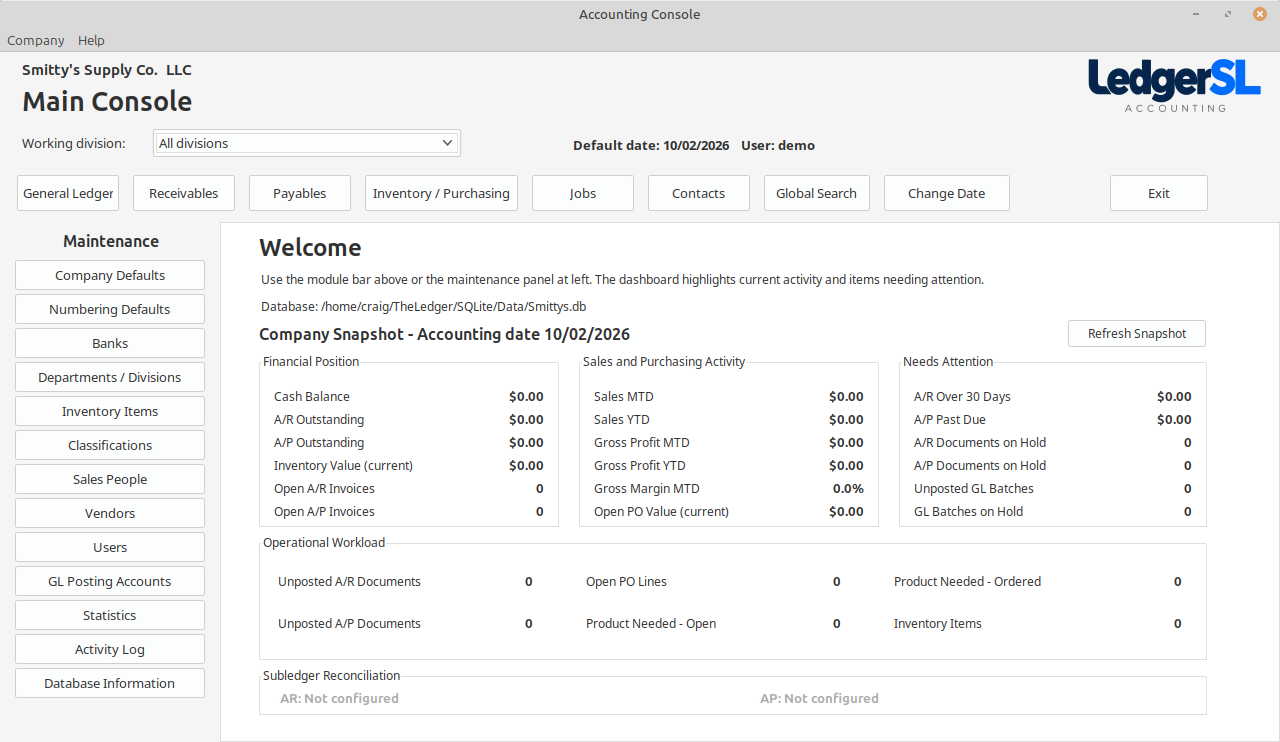
Task: Open the Help menu
Action: coord(91,41)
